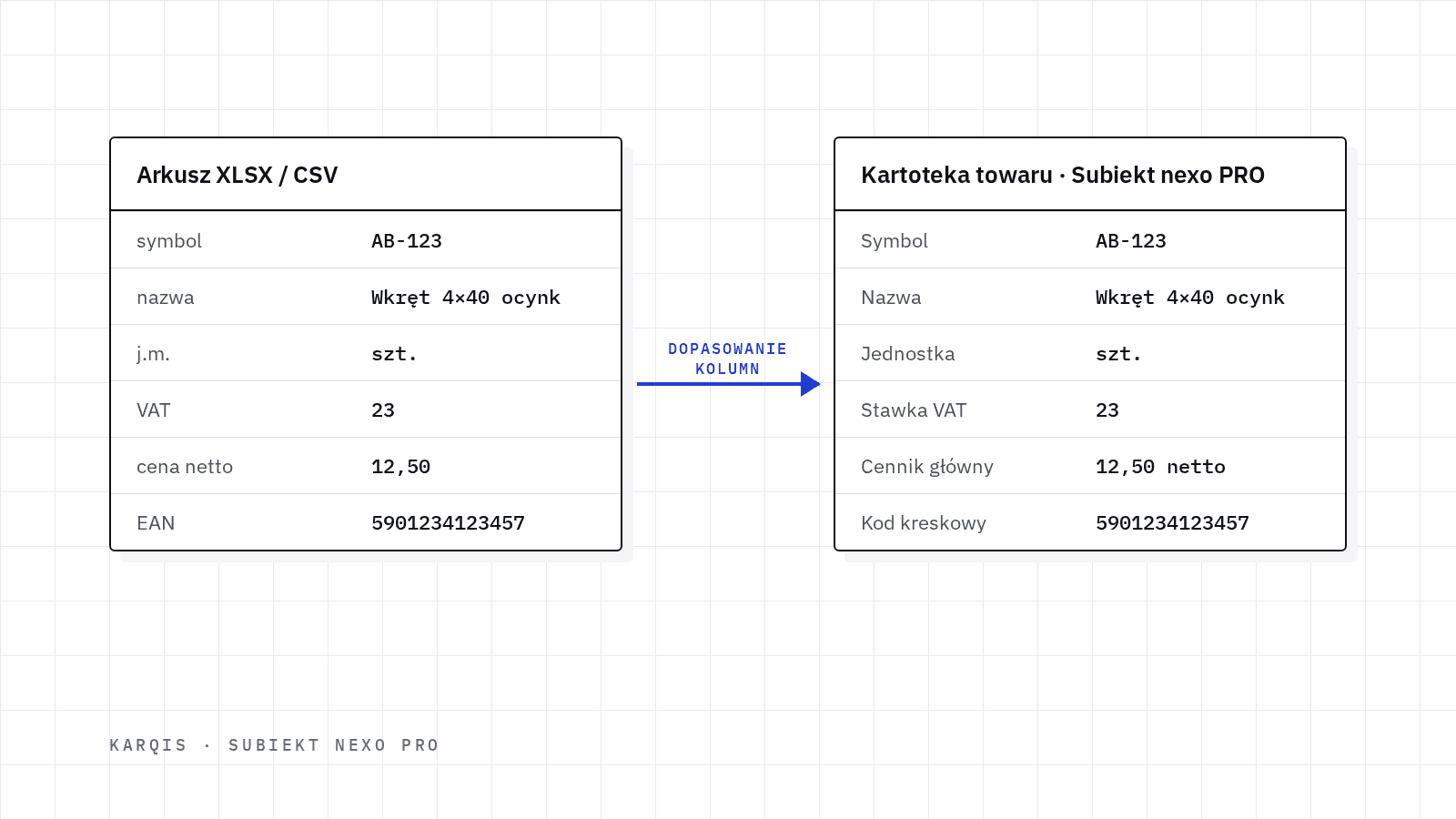
Task: Click the "cena netto" label
Action: pyautogui.click(x=185, y=467)
